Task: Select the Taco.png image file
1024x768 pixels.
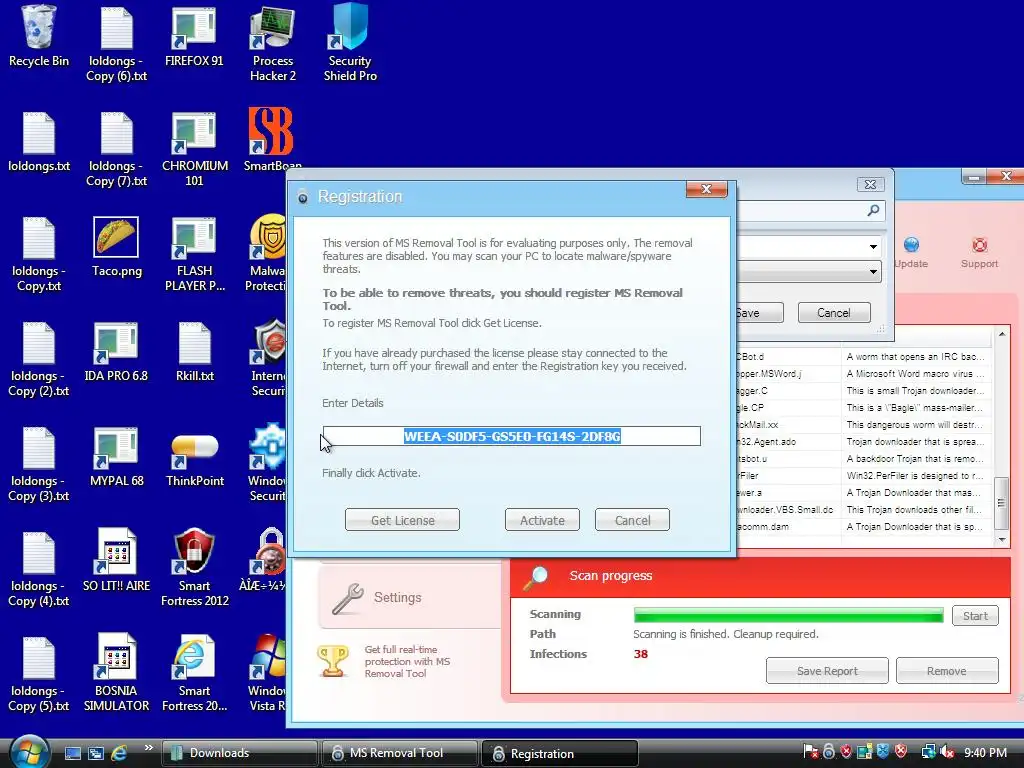Action: 116,247
